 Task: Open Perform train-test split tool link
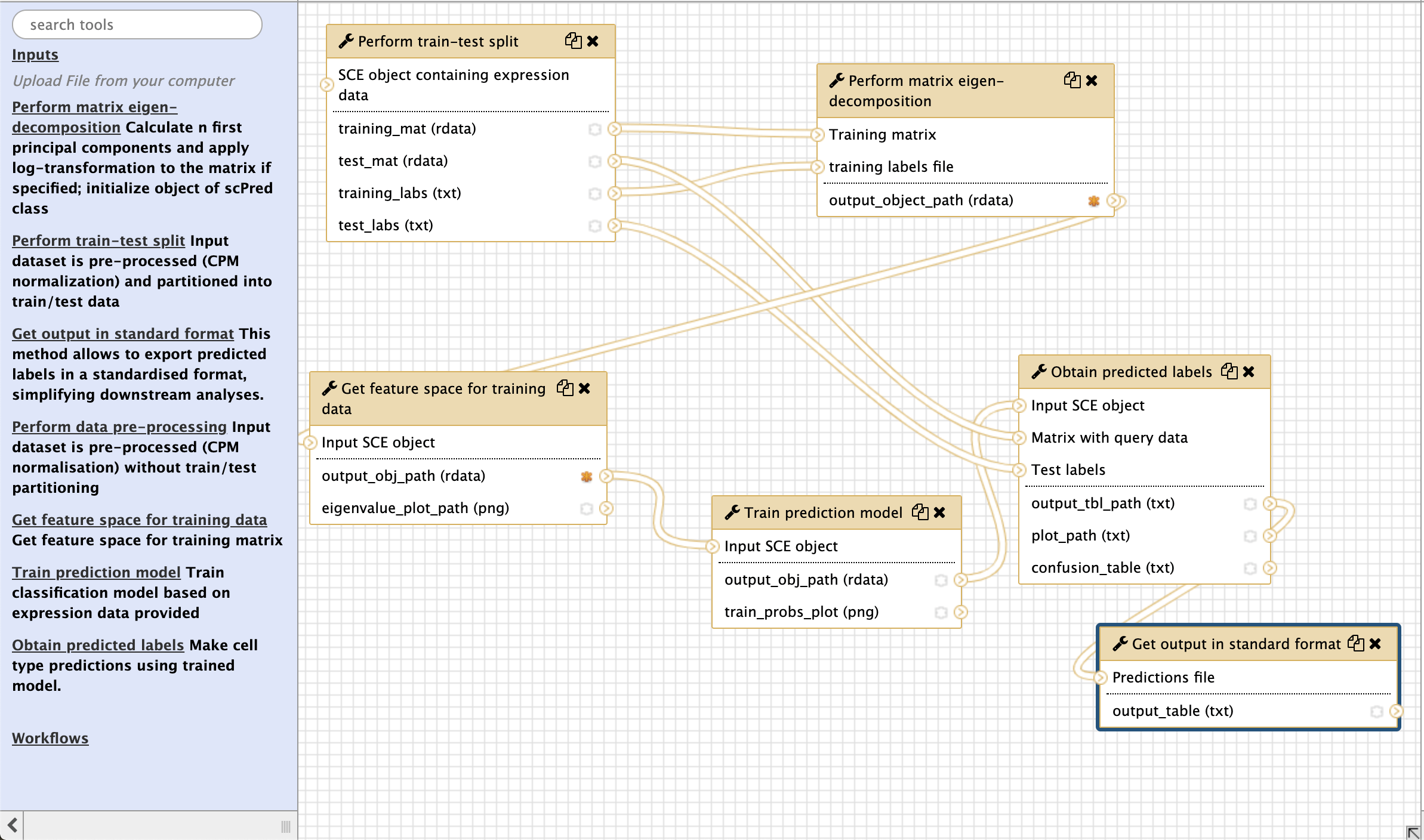[x=98, y=241]
